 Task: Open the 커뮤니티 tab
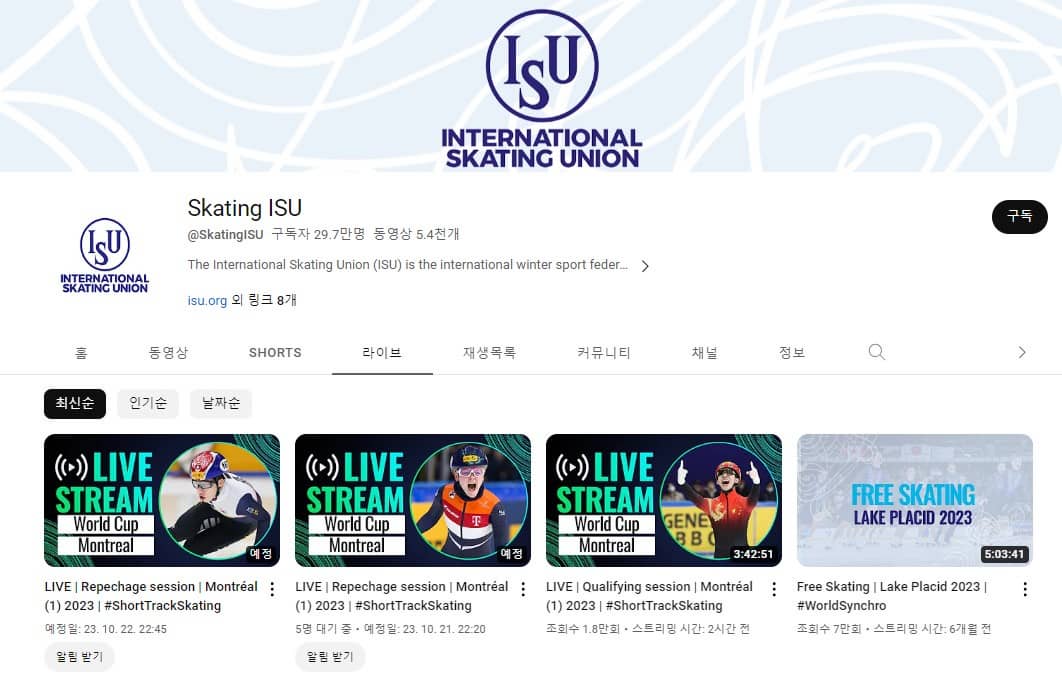[x=603, y=353]
